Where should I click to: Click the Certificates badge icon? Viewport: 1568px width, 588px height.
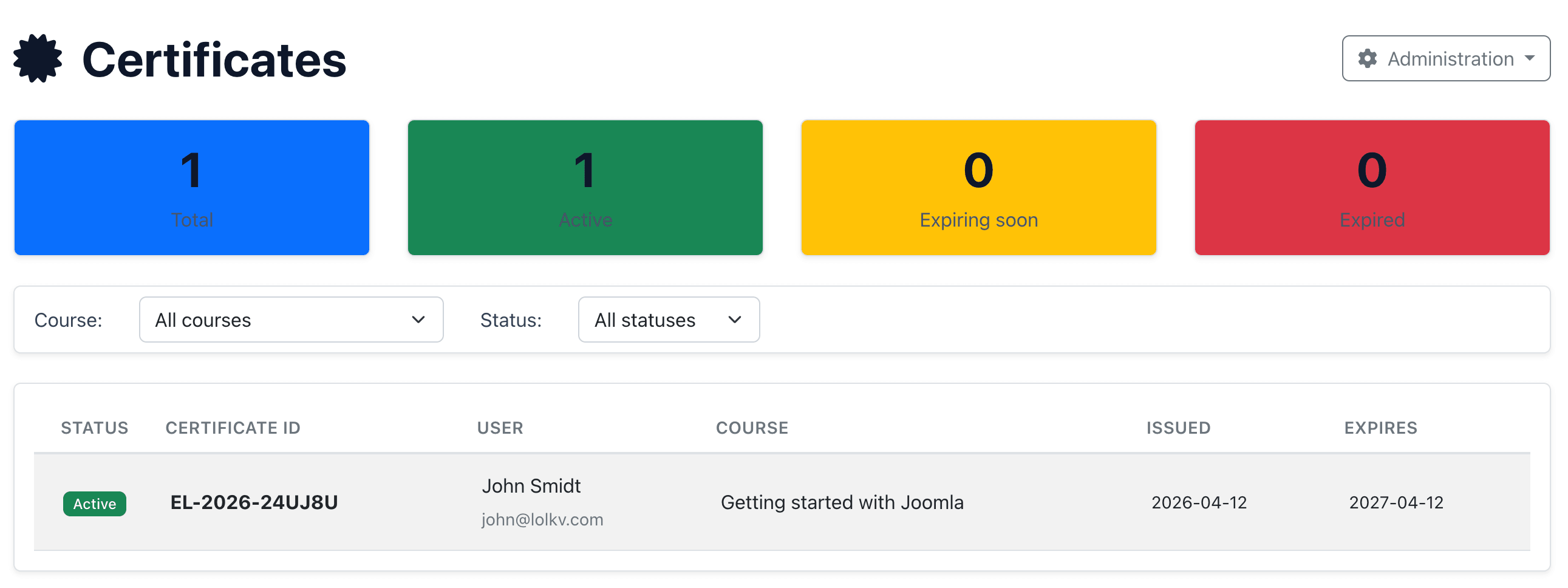tap(38, 58)
